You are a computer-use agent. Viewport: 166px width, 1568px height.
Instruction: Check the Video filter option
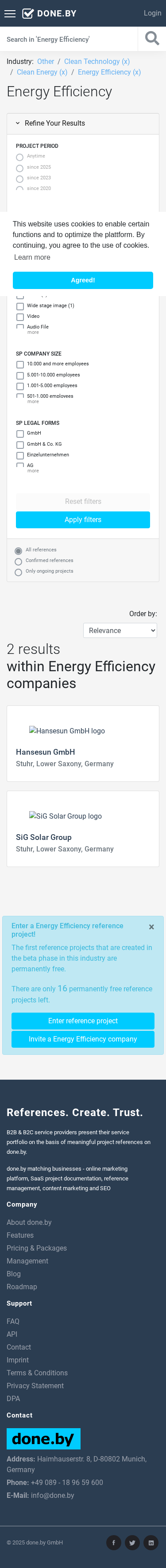click(x=20, y=317)
